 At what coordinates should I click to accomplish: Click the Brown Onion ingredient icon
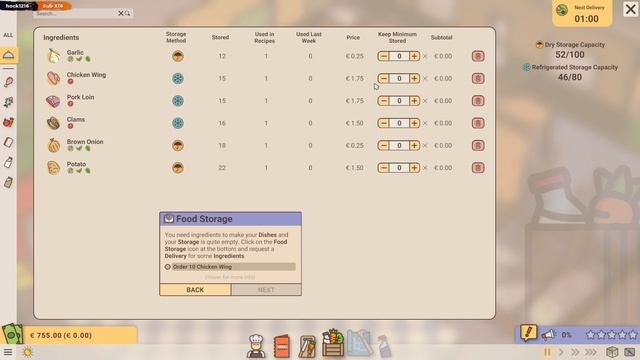[53, 145]
